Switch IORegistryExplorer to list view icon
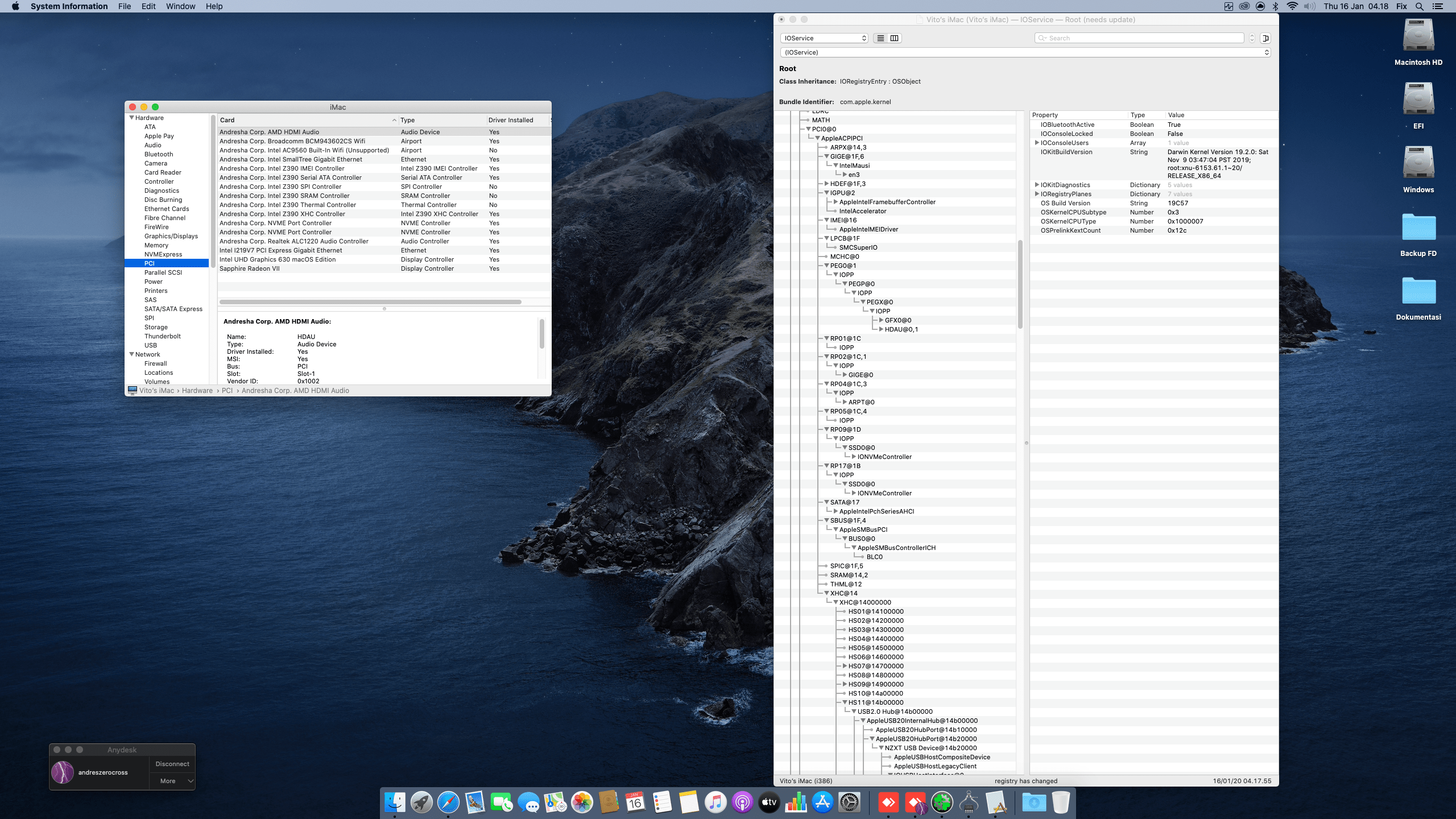The image size is (1456, 819). point(880,38)
